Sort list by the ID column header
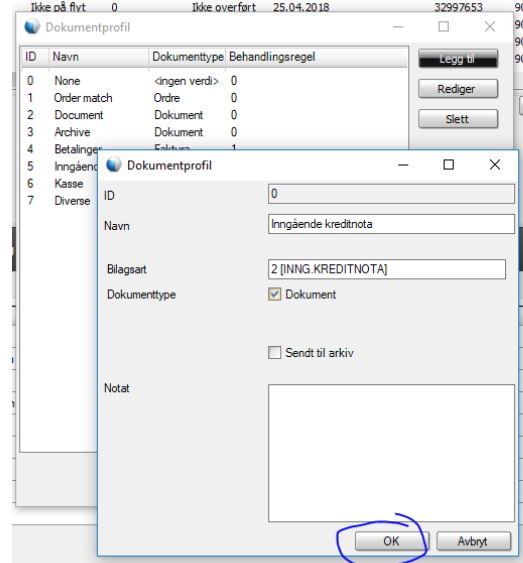Viewport: 523px width, 563px height. pyautogui.click(x=35, y=57)
